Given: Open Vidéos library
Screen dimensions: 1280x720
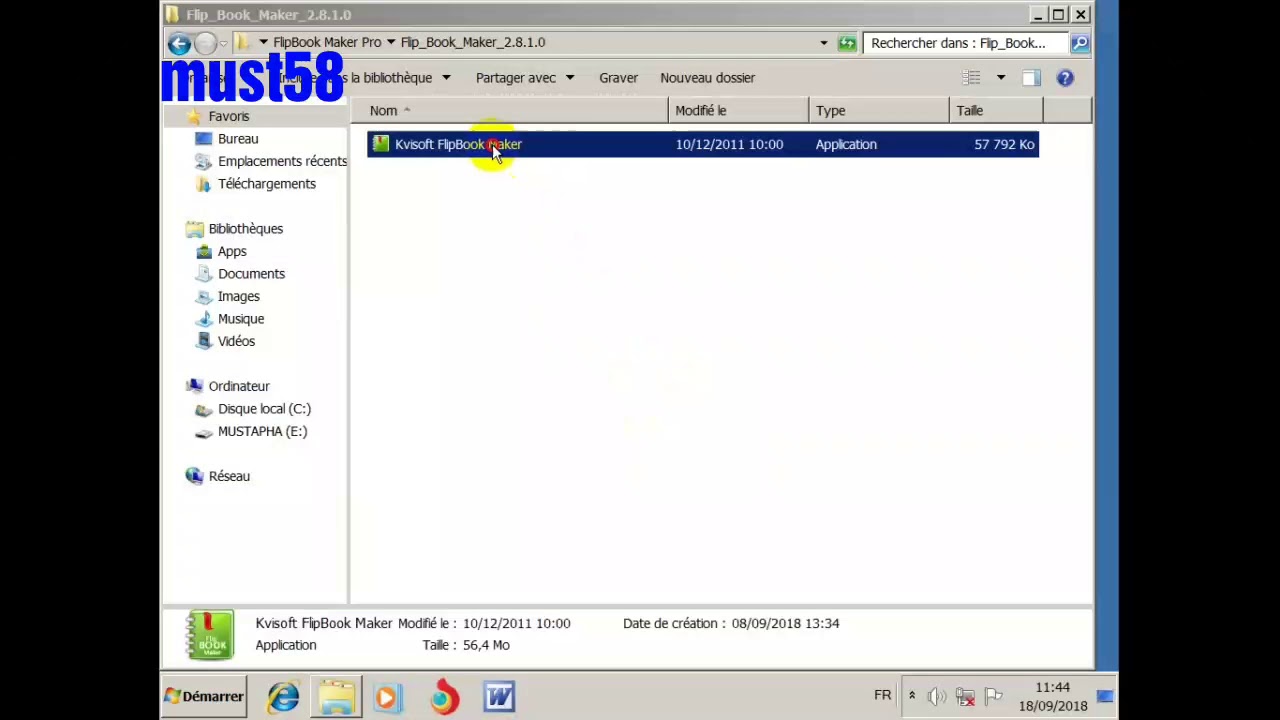Looking at the screenshot, I should coord(236,342).
